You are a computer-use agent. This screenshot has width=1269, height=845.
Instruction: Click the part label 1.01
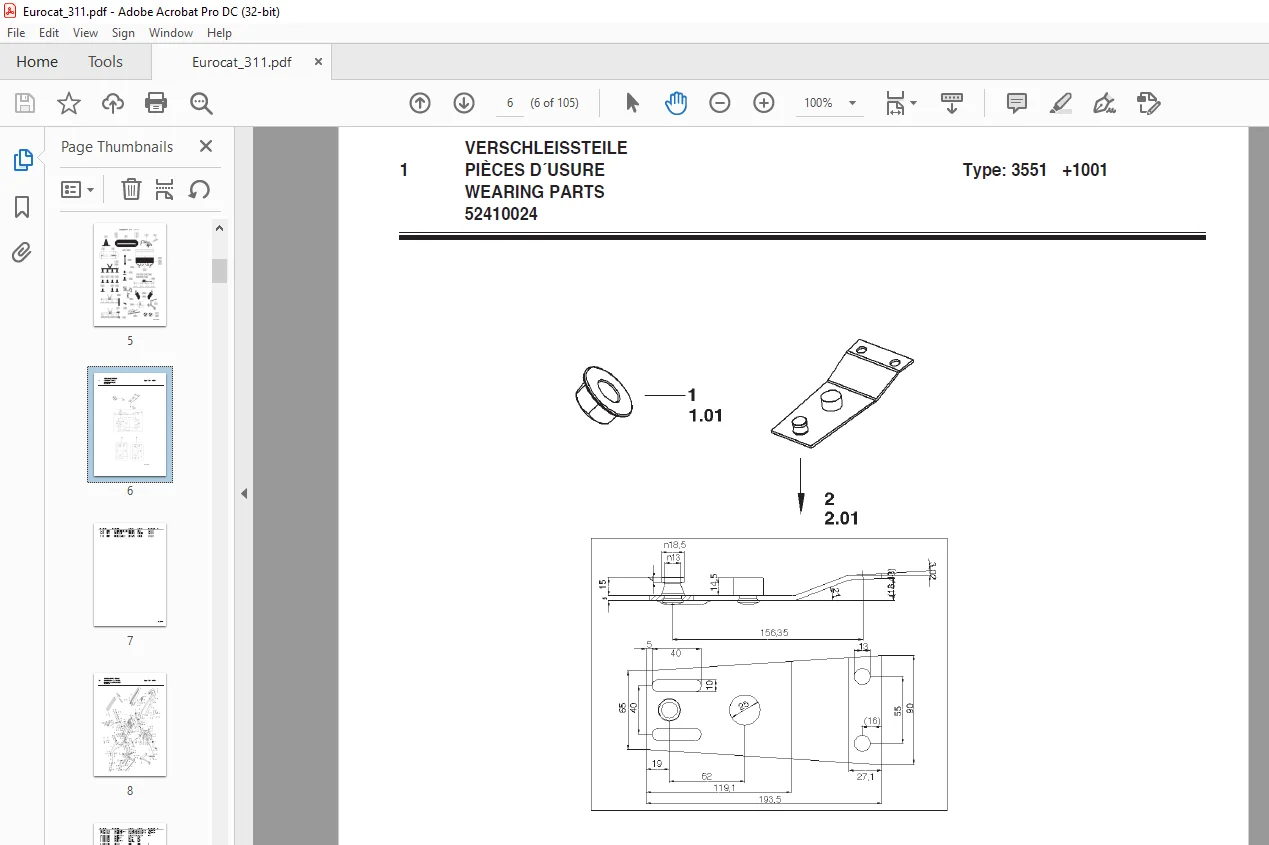[x=705, y=416]
